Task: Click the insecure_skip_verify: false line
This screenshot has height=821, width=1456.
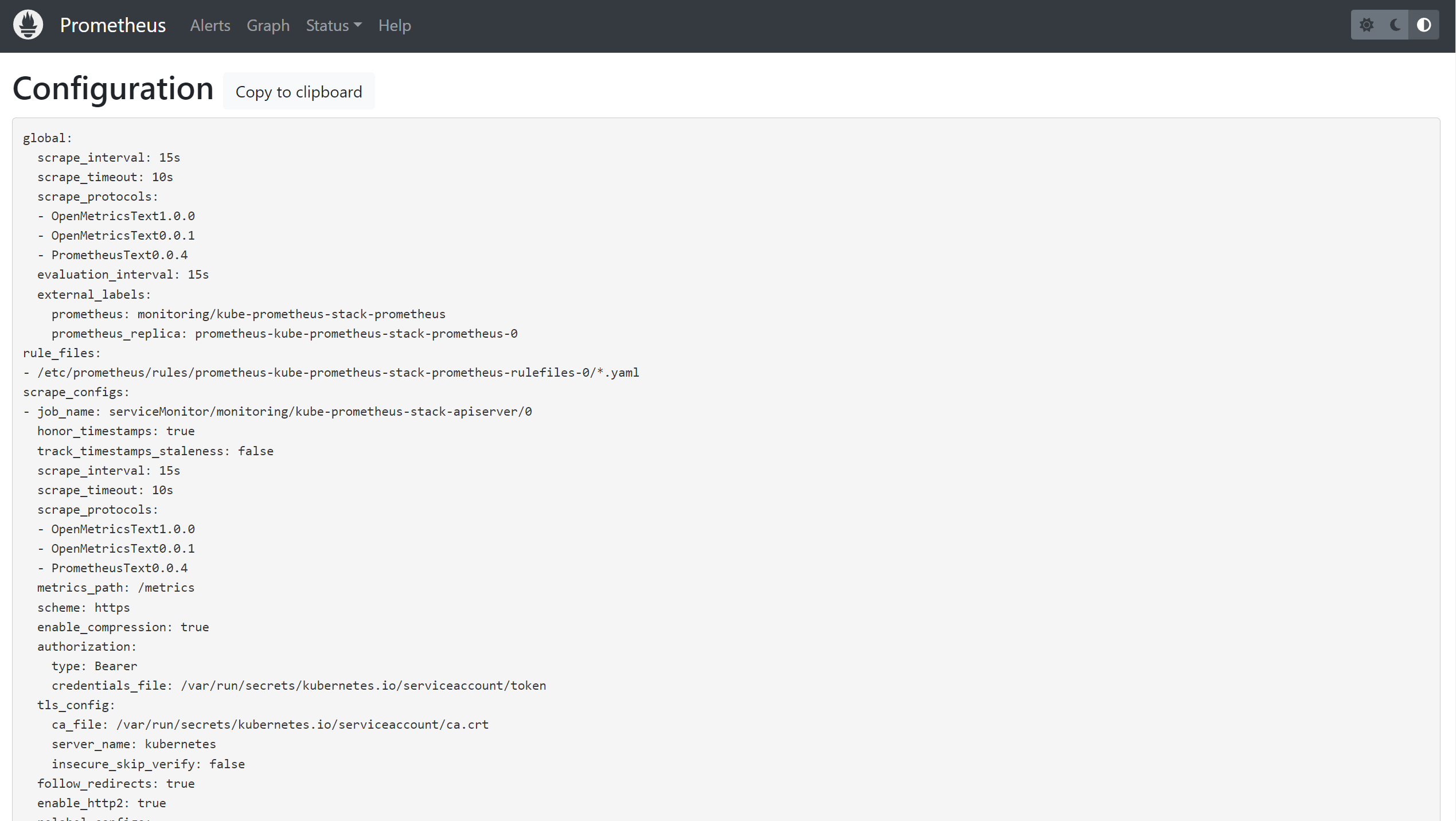Action: (148, 764)
